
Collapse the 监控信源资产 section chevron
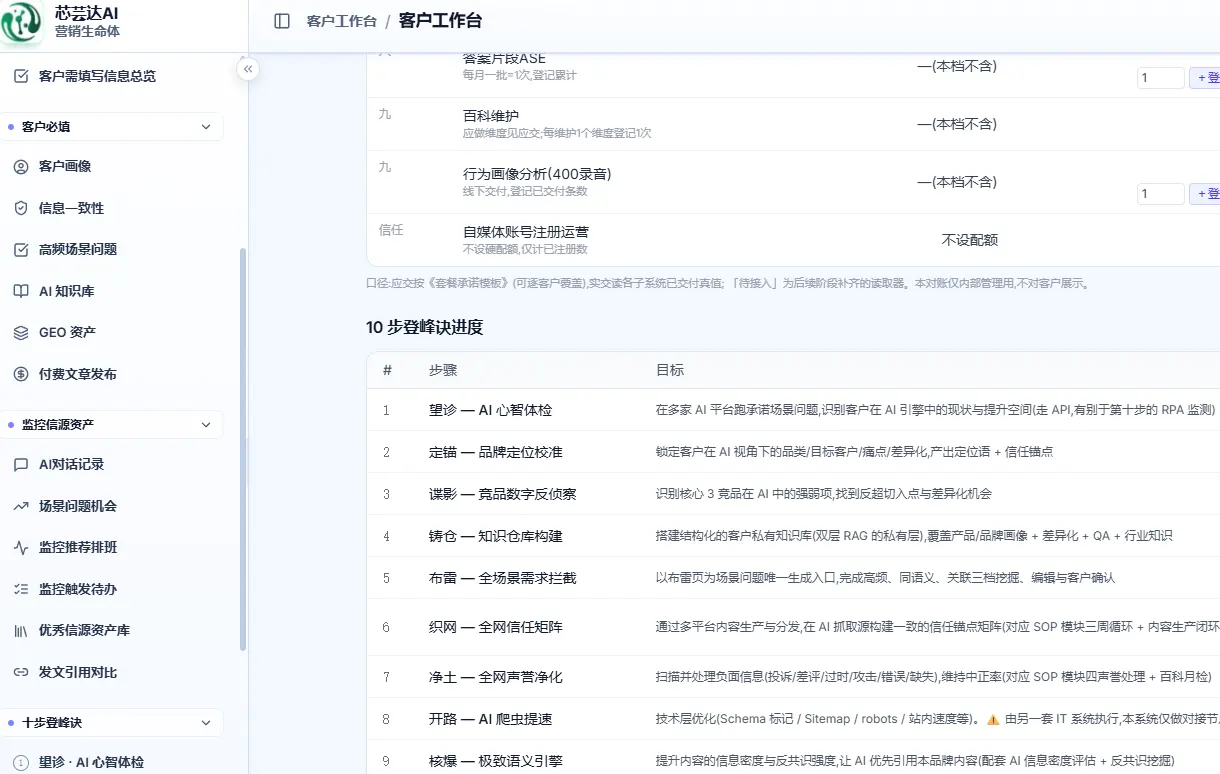(206, 425)
